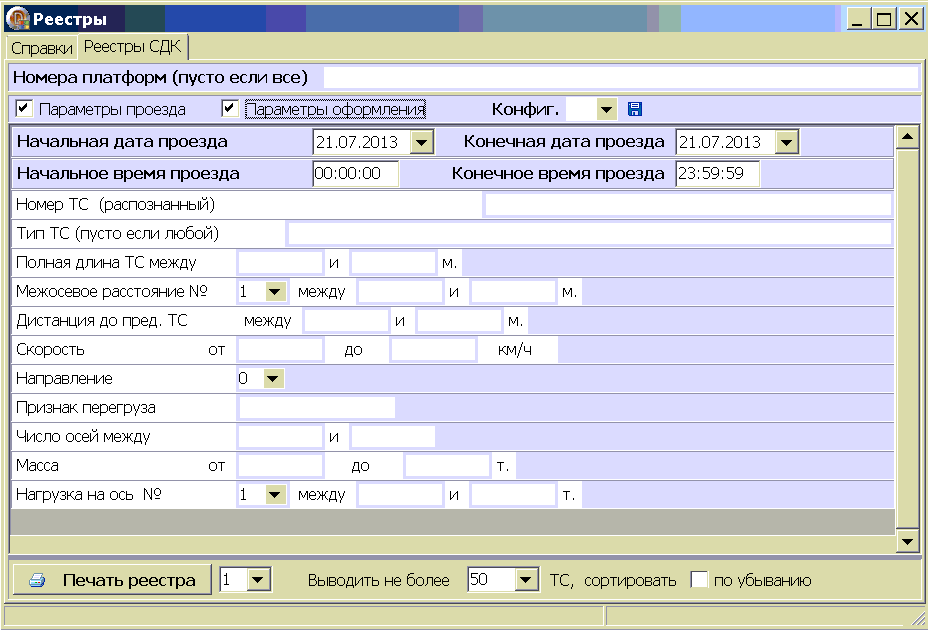This screenshot has height=630, width=928.
Task: Click the Начальное время проезда time field
Action: click(x=355, y=173)
